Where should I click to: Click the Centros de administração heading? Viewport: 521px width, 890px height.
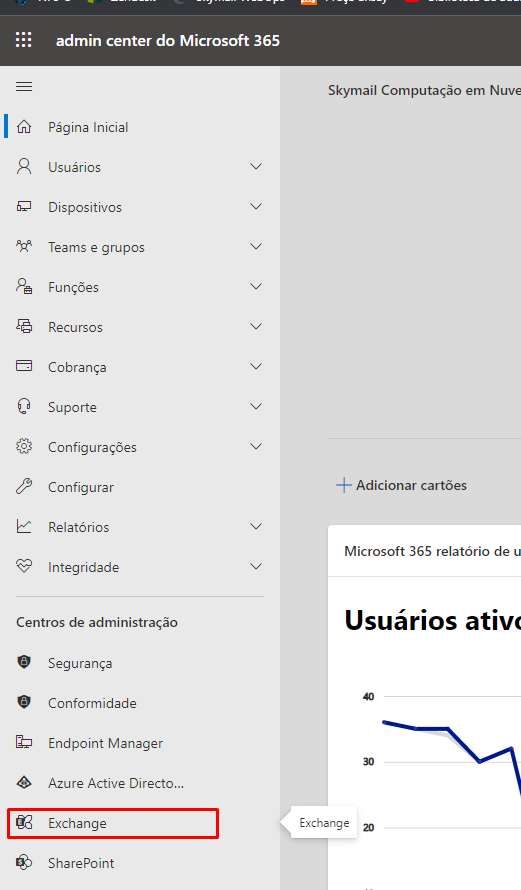tap(97, 623)
